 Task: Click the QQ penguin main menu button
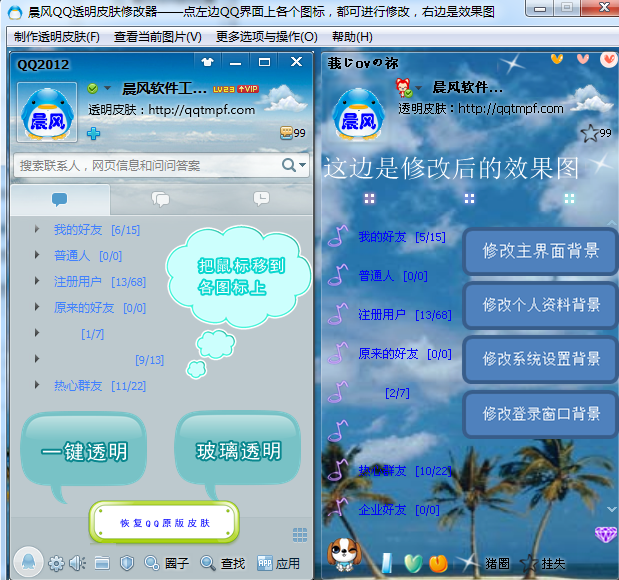pyautogui.click(x=28, y=562)
